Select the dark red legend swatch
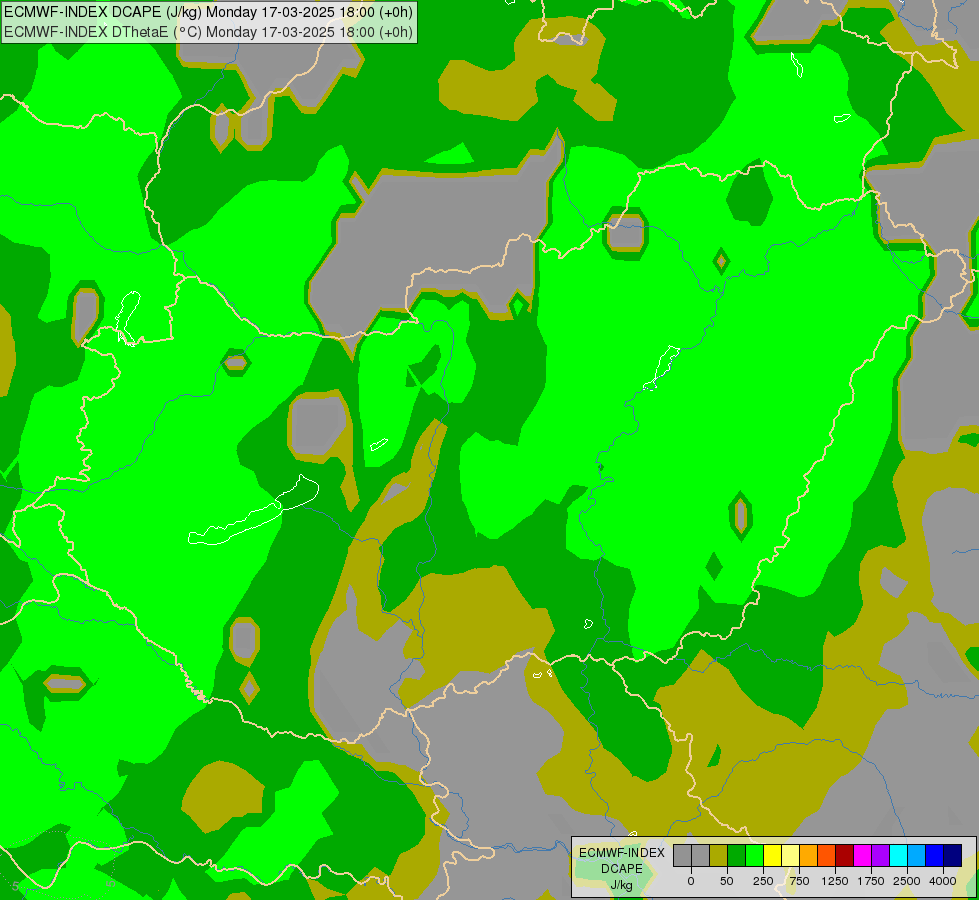Image resolution: width=979 pixels, height=900 pixels. pos(845,856)
